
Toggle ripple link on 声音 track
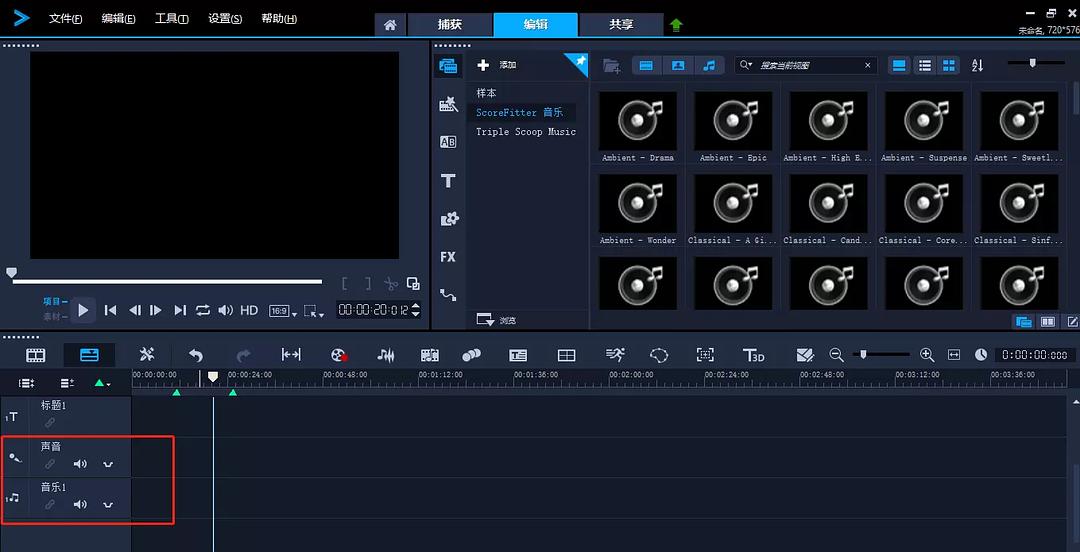pyautogui.click(x=50, y=464)
